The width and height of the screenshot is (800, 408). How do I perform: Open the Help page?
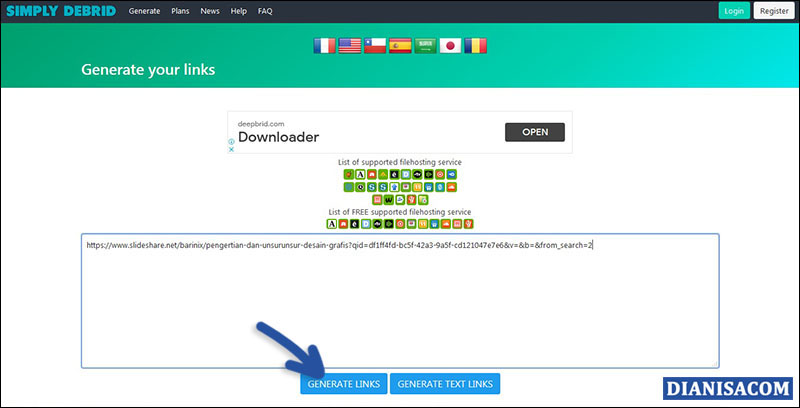pyautogui.click(x=239, y=10)
